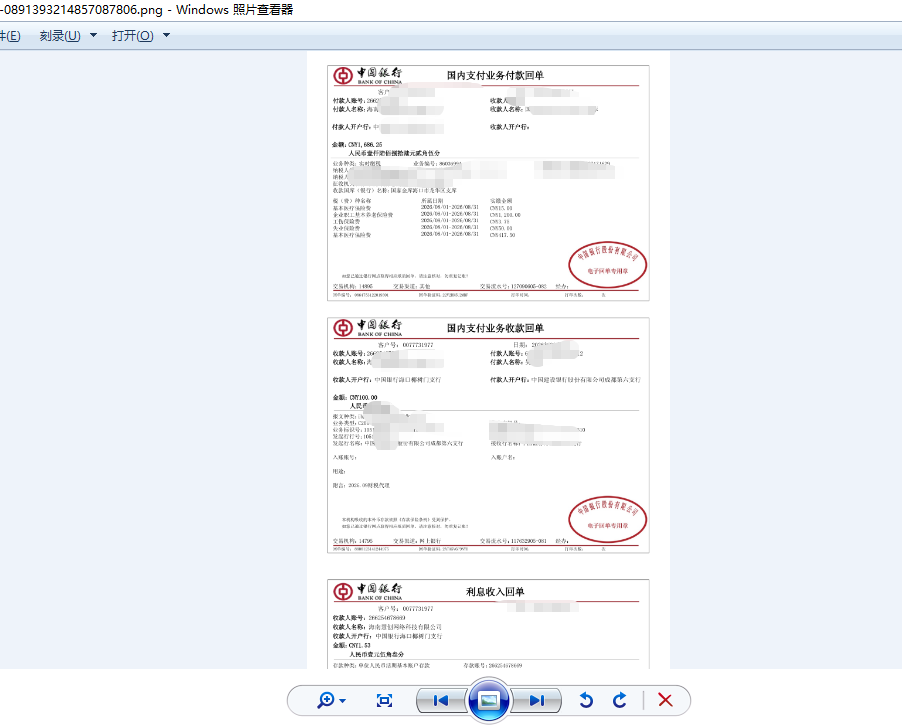Start the slideshow playback
Image resolution: width=902 pixels, height=725 pixels.
(489, 700)
